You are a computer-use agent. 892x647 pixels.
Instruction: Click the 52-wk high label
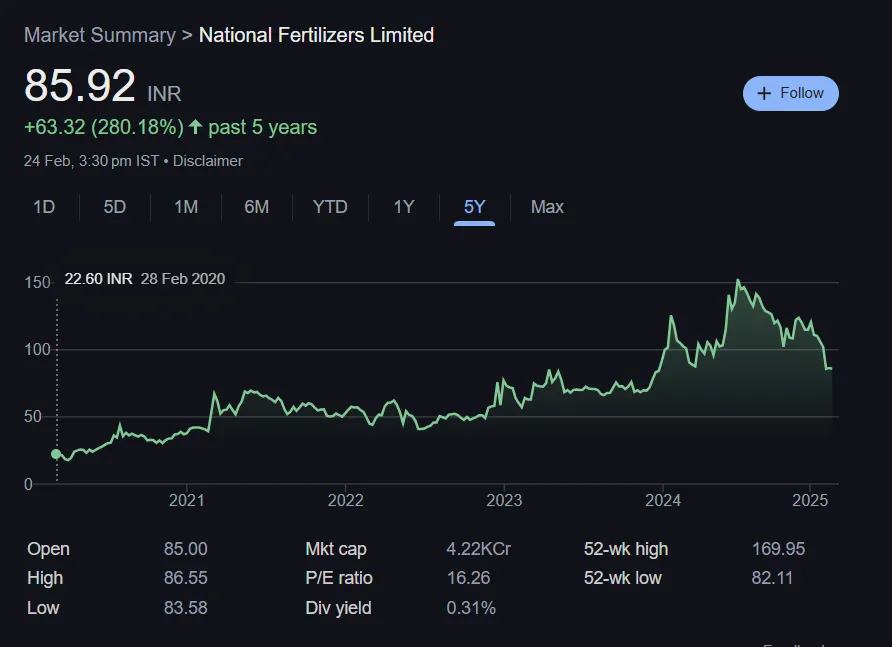coord(626,549)
